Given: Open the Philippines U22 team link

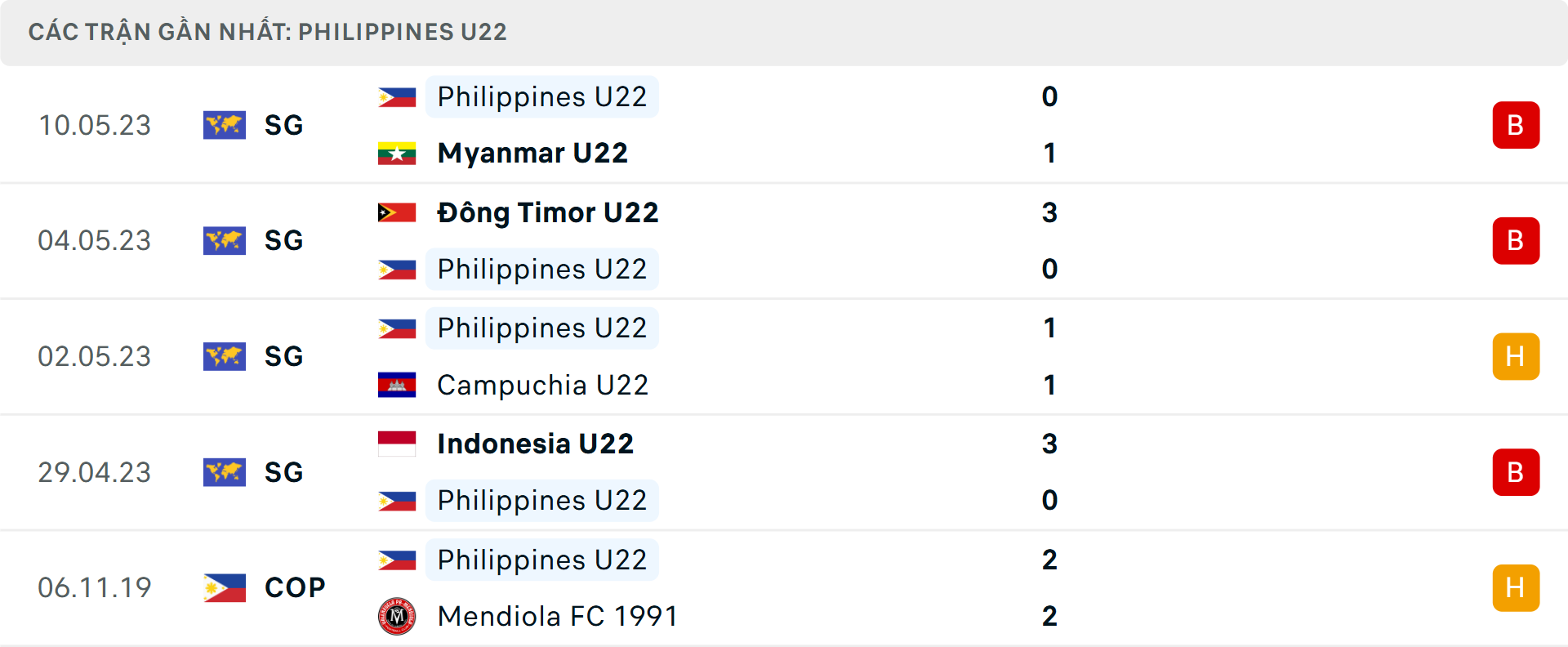Looking at the screenshot, I should [x=541, y=96].
